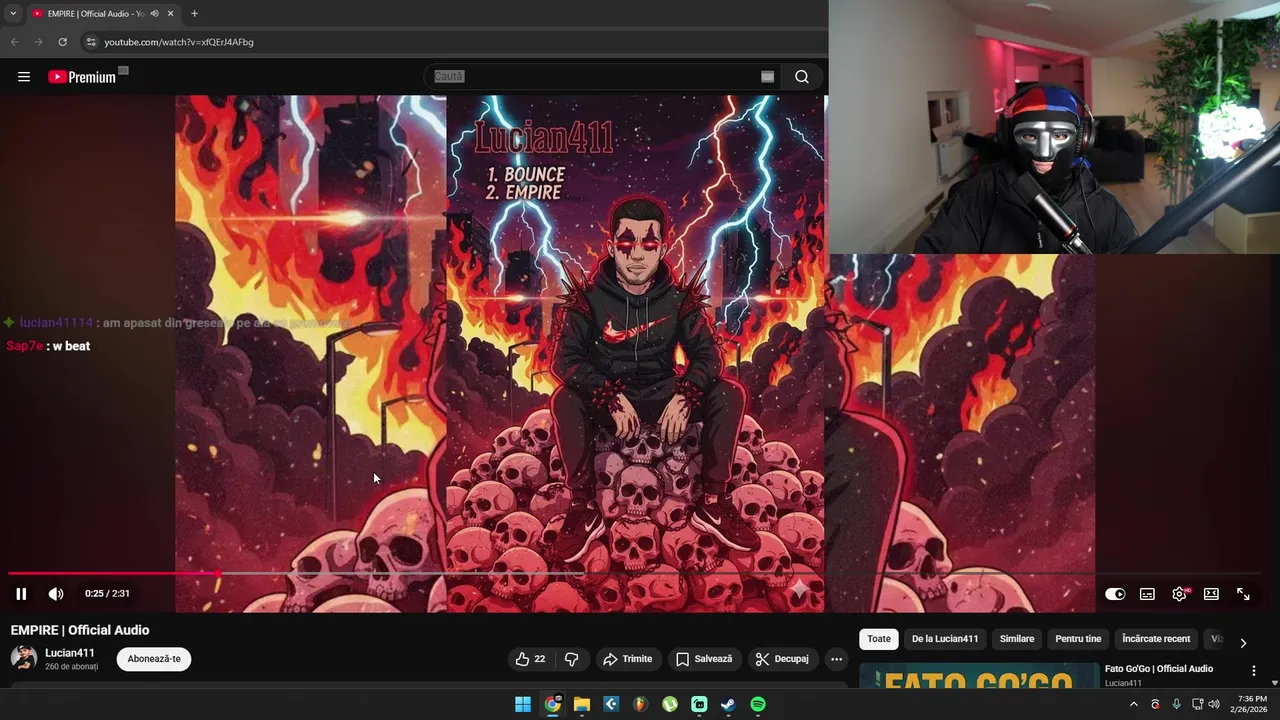Reload the page
Image resolution: width=1280 pixels, height=720 pixels.
(62, 42)
